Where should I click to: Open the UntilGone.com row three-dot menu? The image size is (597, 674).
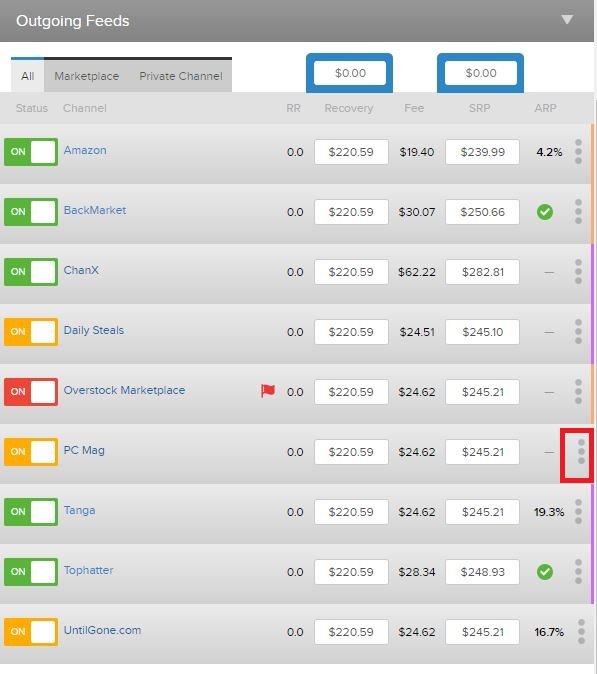(581, 631)
